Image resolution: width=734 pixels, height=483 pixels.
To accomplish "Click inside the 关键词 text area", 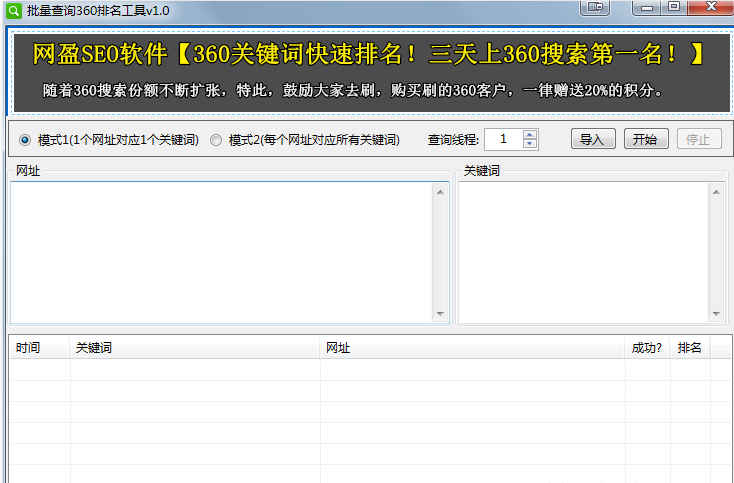I will pyautogui.click(x=584, y=252).
